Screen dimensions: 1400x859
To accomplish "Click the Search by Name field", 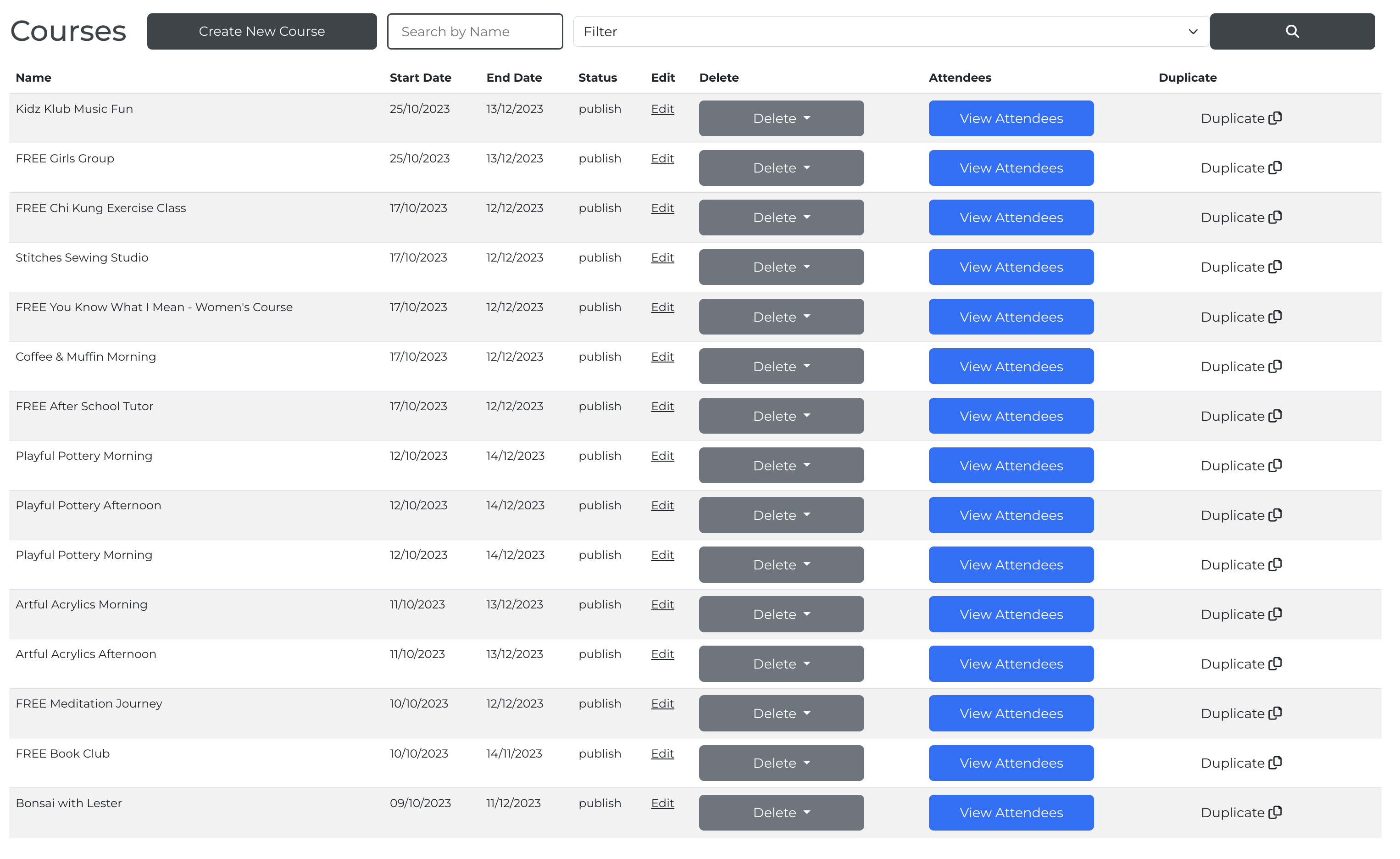I will click(x=474, y=31).
